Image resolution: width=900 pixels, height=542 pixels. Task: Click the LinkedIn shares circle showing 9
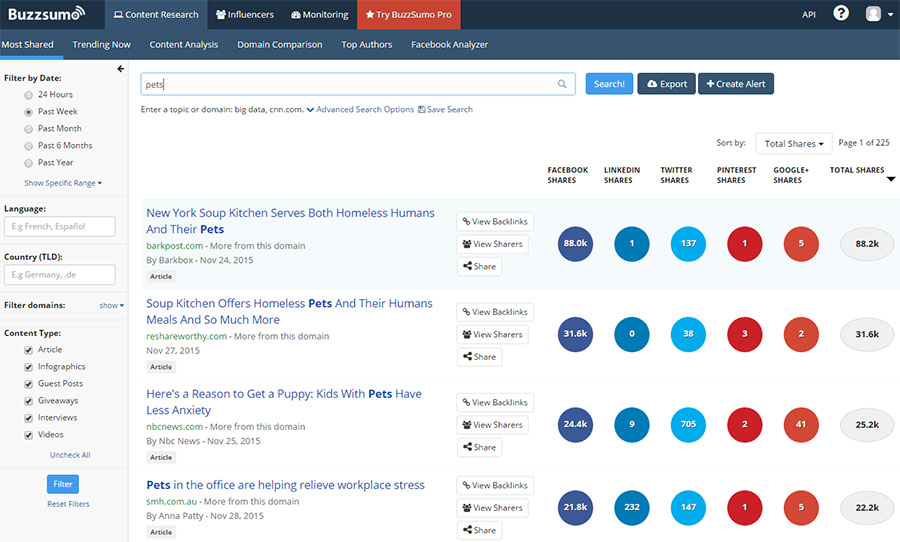point(631,424)
